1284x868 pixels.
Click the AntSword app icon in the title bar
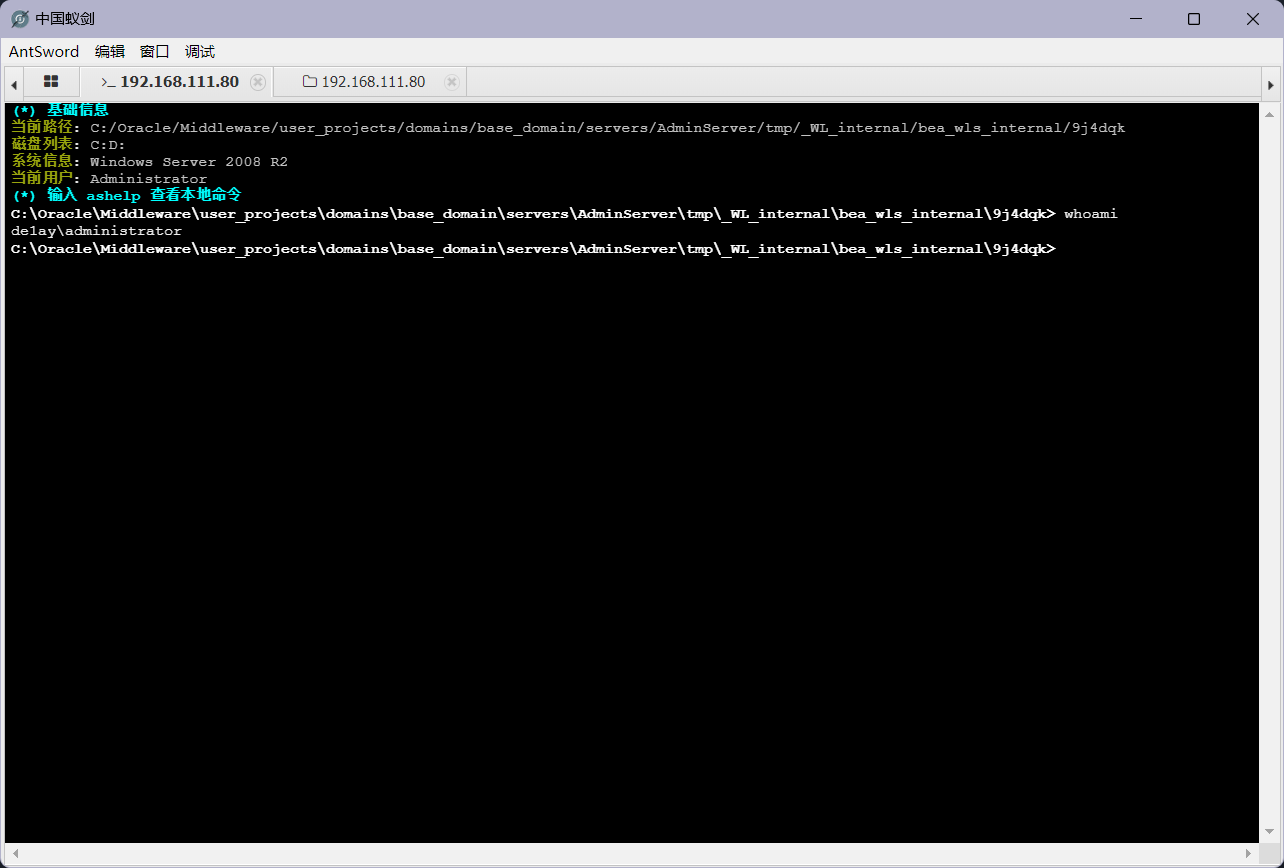point(20,19)
